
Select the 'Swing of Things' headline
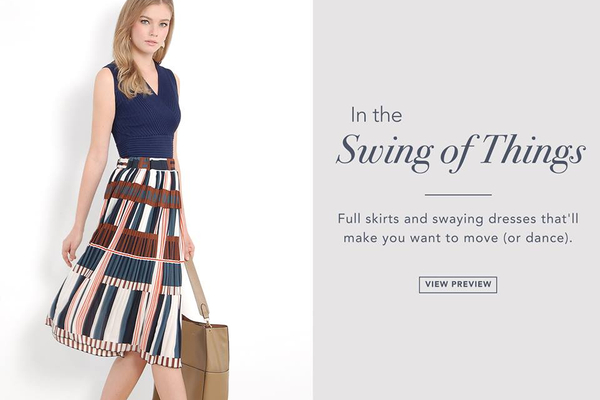(x=460, y=152)
